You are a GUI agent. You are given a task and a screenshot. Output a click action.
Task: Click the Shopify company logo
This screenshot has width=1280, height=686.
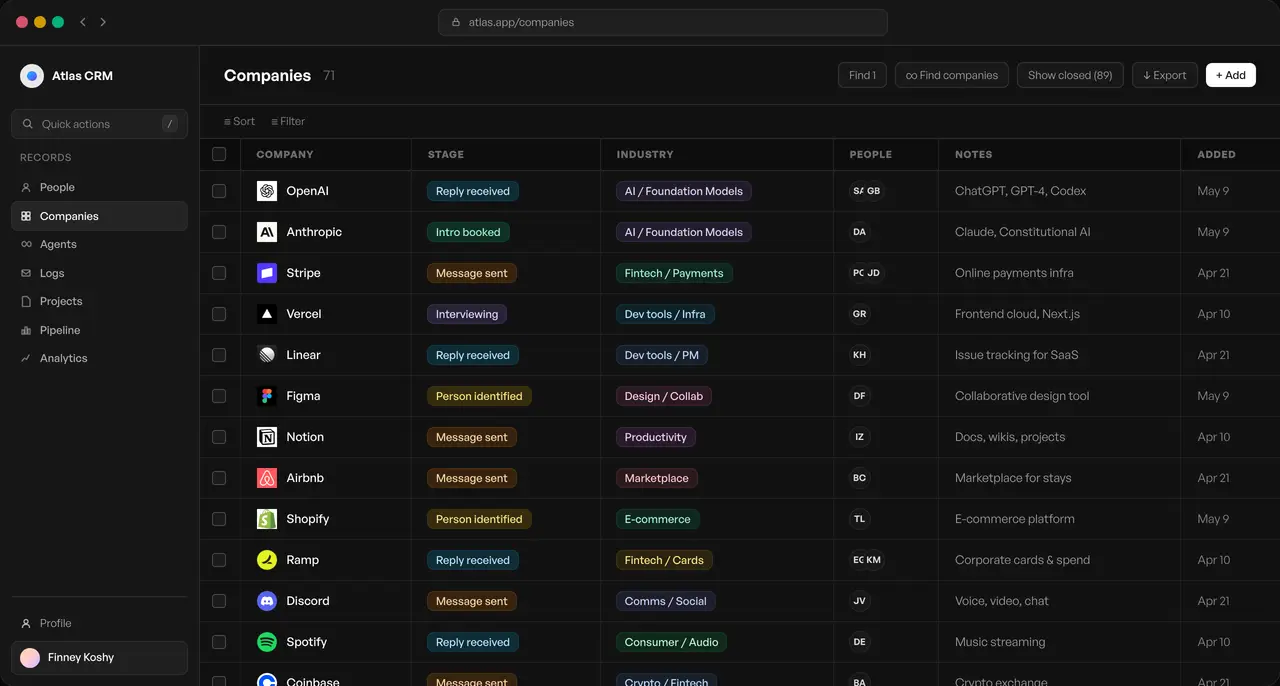click(267, 519)
